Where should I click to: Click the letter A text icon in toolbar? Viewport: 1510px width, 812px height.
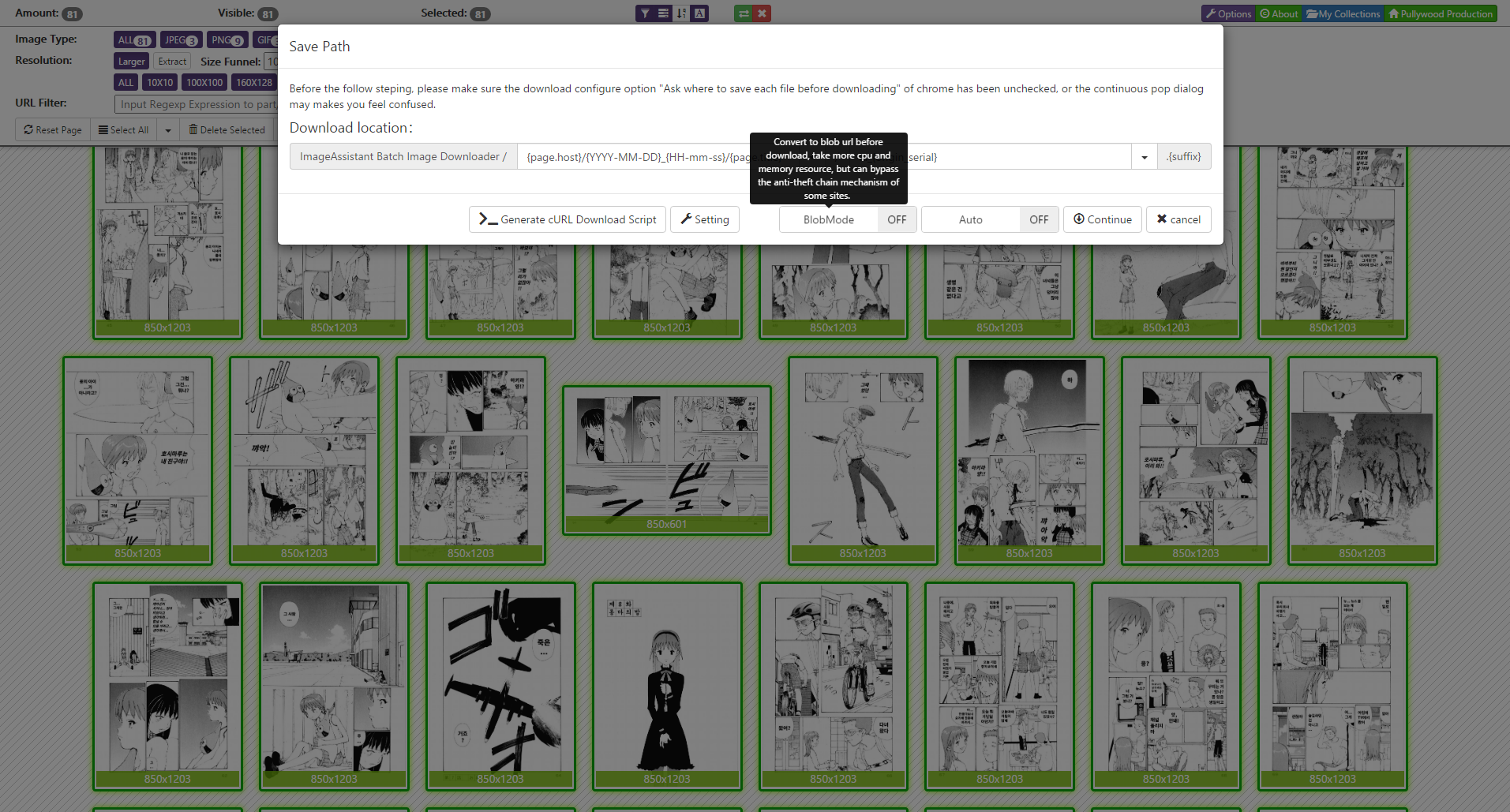click(x=699, y=13)
